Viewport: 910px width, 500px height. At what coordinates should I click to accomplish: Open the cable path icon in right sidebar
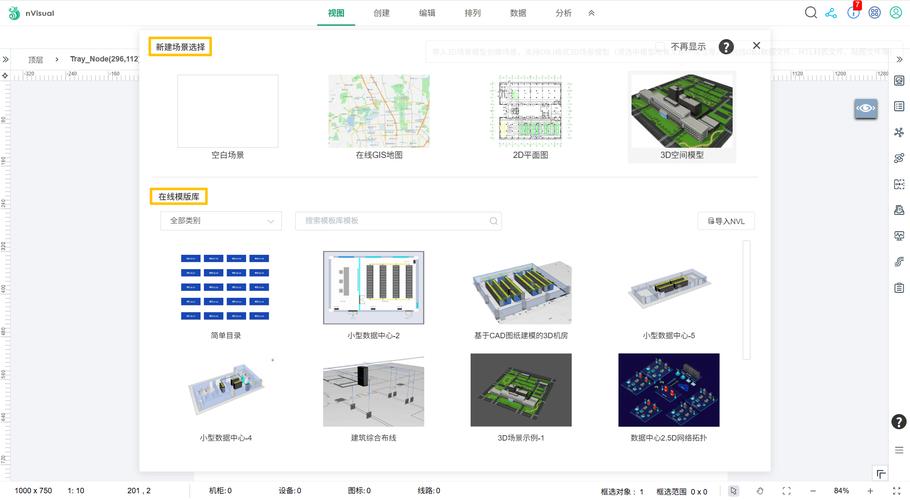899,262
